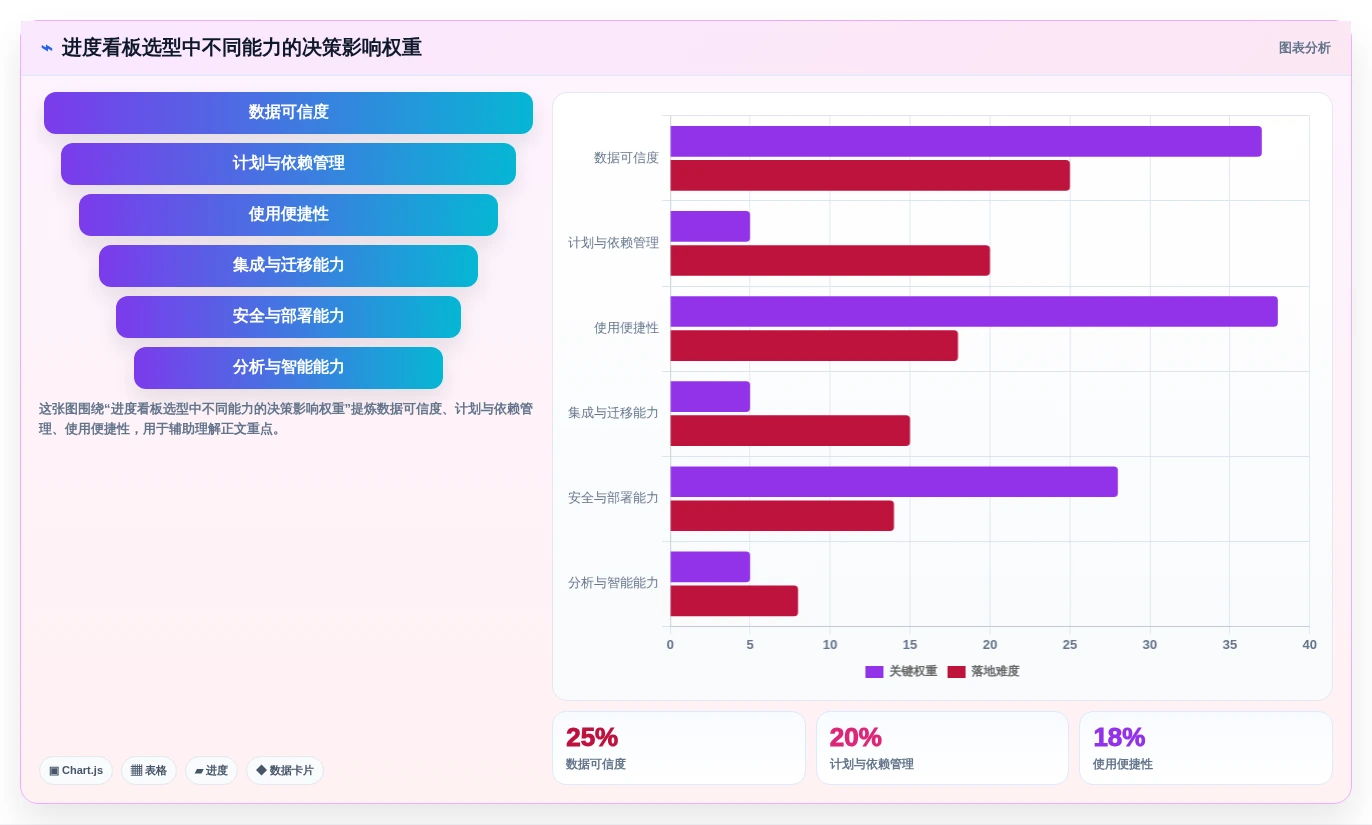Click the Chart.js tag chip

coord(76,770)
